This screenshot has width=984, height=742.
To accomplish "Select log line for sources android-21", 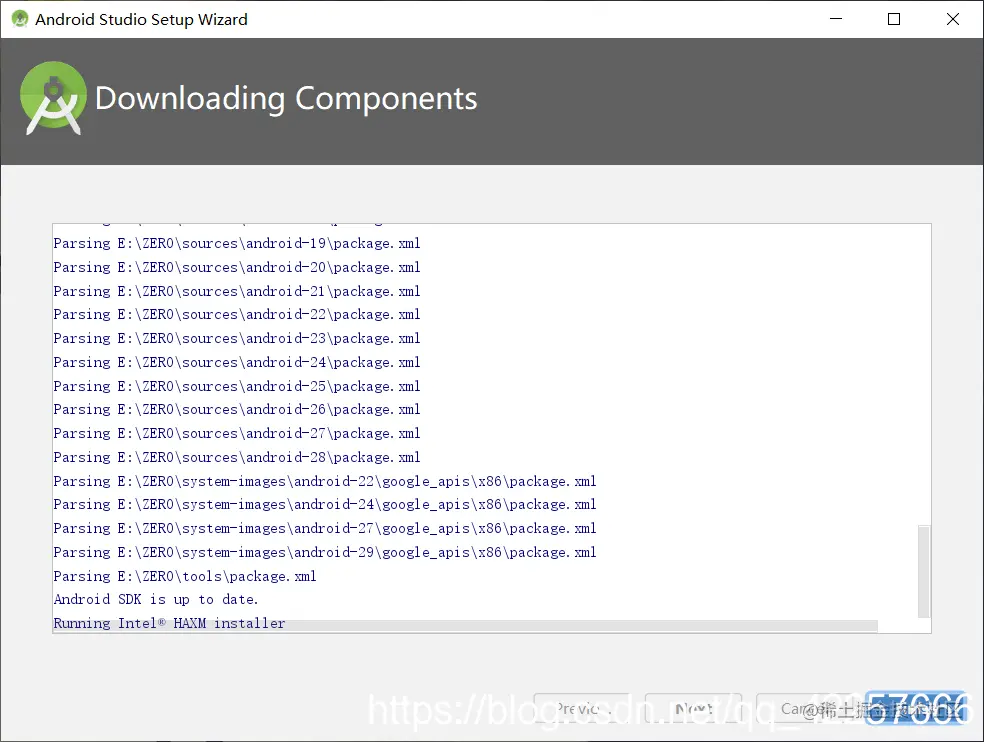I will (237, 291).
